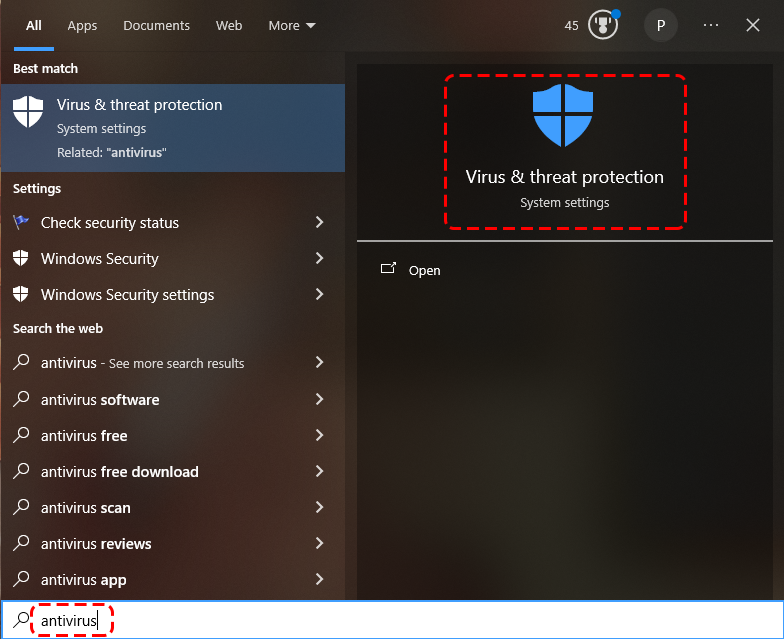The height and width of the screenshot is (639, 784).
Task: Select 'antivirus free download' suggestion
Action: [x=120, y=472]
